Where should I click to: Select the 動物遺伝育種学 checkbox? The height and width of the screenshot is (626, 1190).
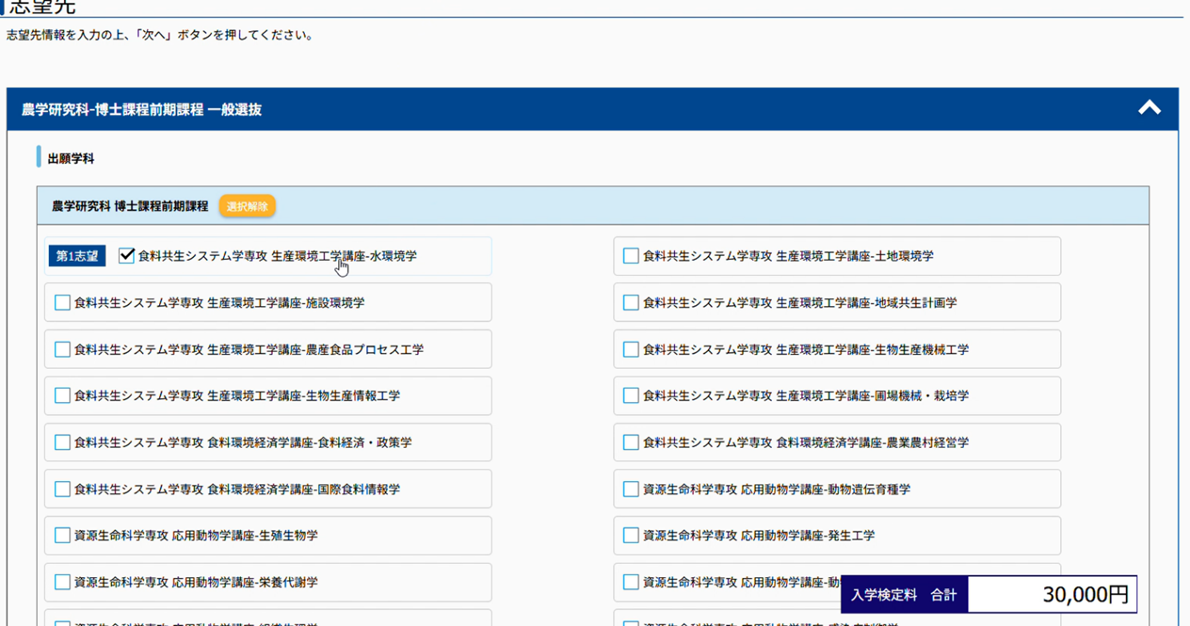(631, 489)
